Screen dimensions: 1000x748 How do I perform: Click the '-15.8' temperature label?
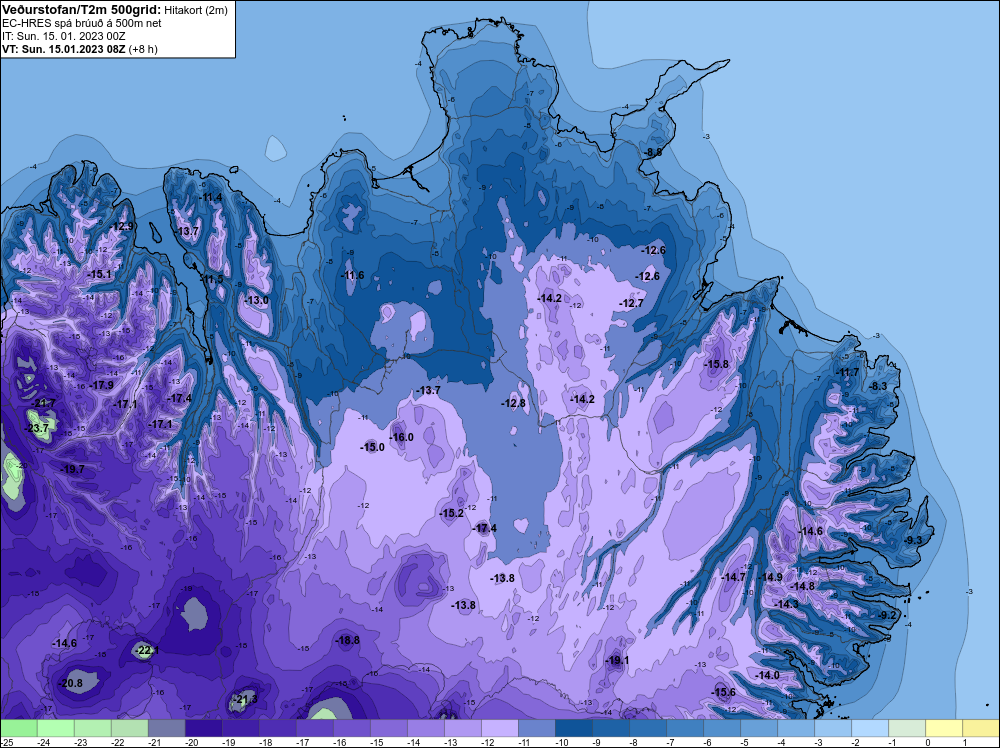716,364
